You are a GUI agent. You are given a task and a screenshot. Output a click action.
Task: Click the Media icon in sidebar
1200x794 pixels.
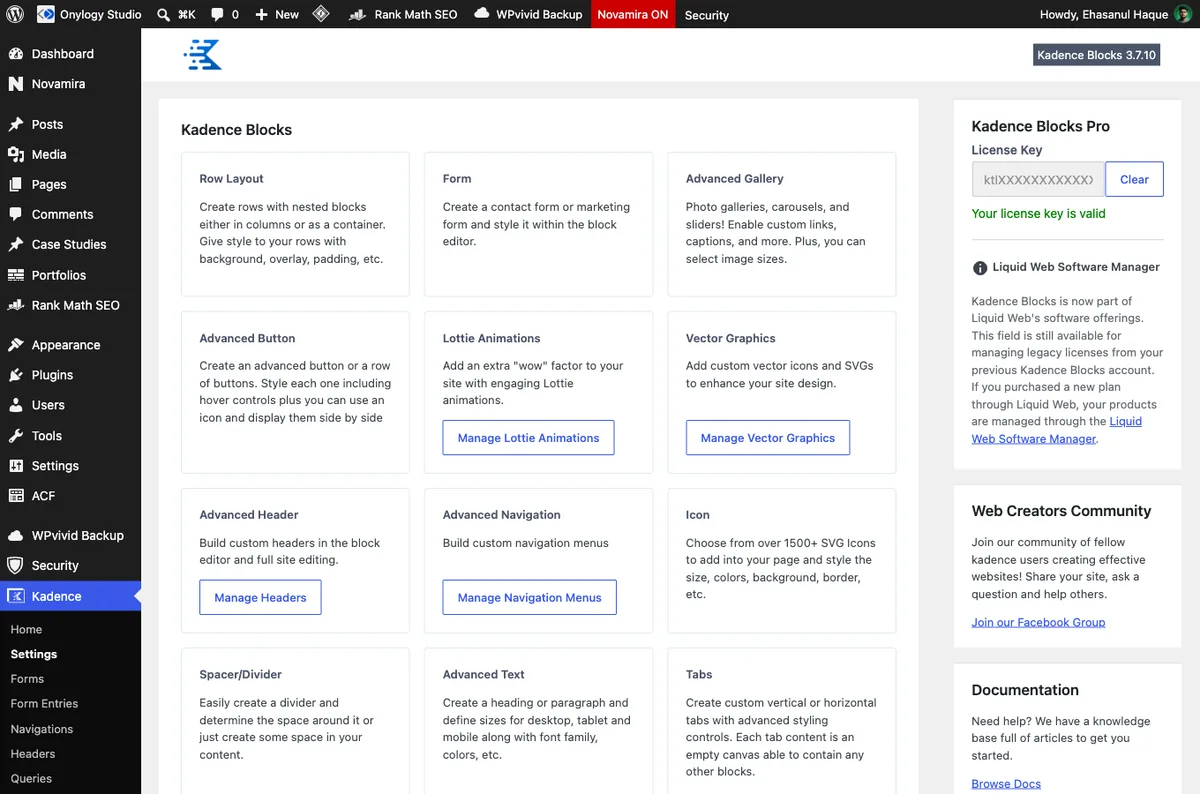click(x=15, y=154)
